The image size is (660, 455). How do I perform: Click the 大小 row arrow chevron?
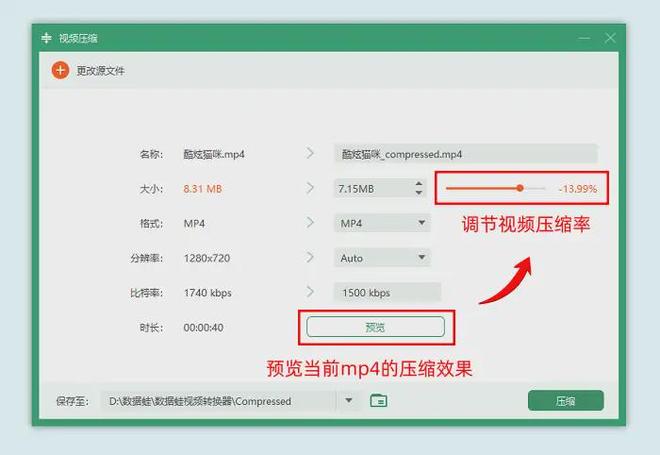click(x=310, y=188)
